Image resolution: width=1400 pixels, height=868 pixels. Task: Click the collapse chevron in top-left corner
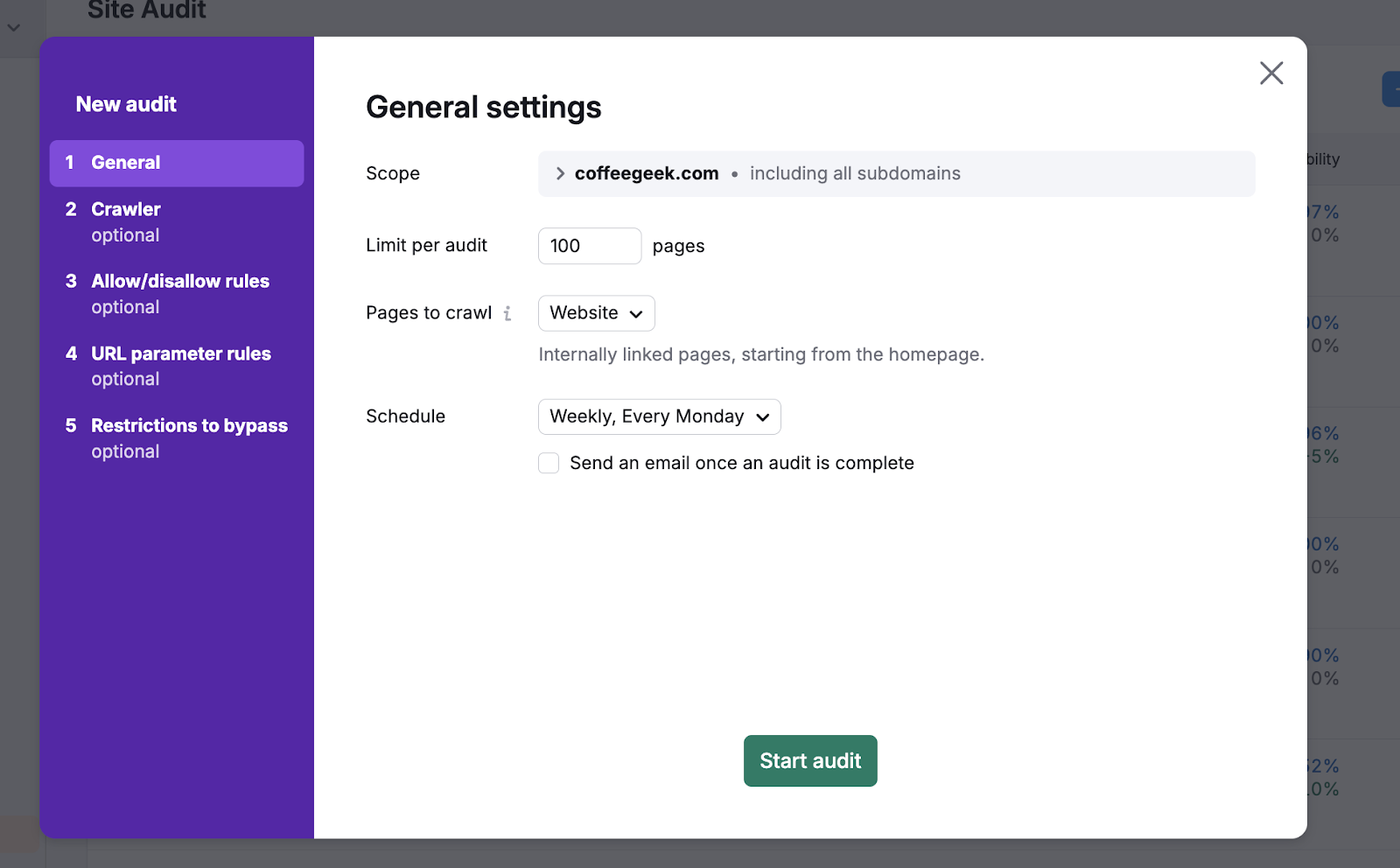[x=14, y=27]
